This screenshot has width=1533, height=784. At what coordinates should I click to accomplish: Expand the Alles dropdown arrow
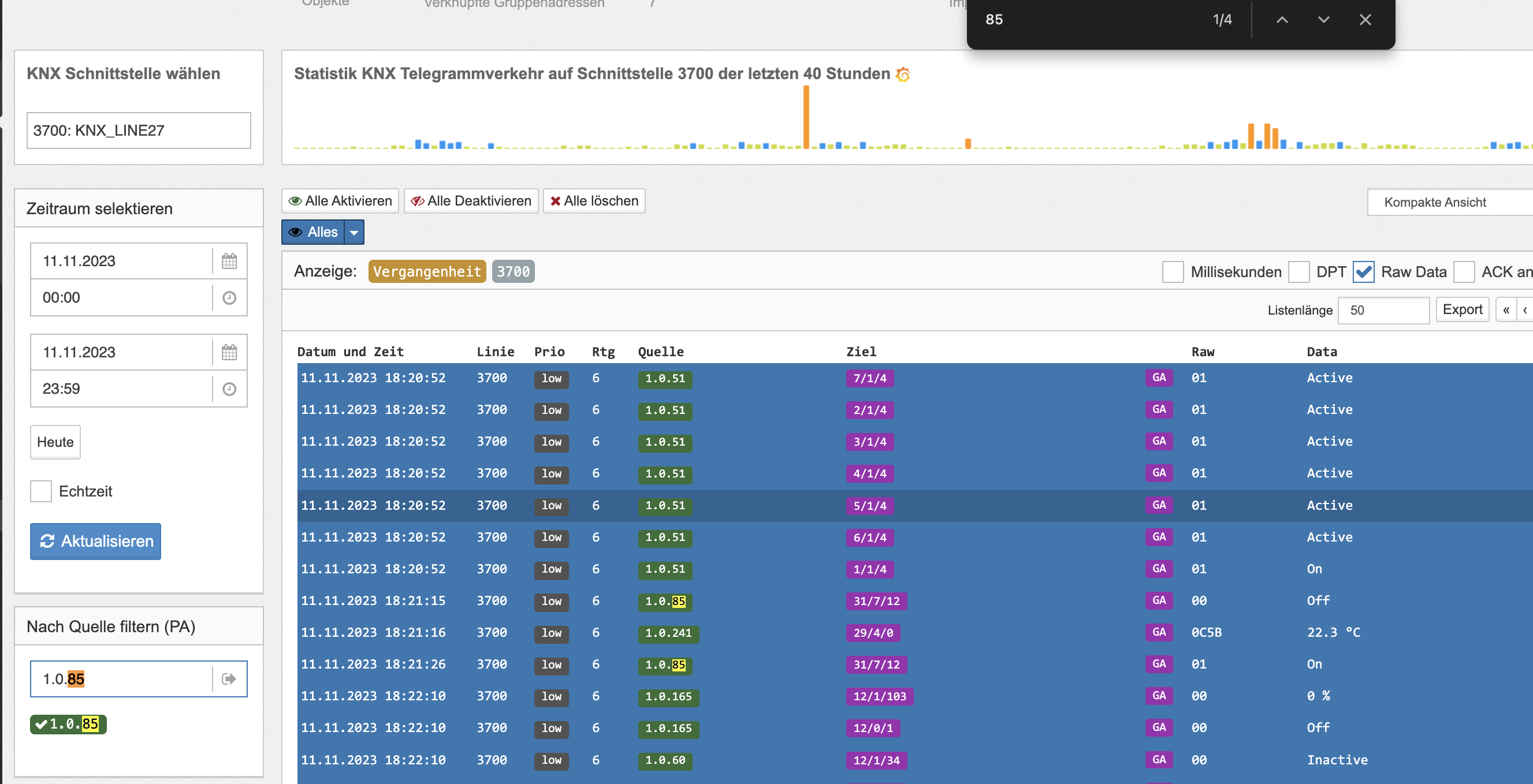(354, 232)
